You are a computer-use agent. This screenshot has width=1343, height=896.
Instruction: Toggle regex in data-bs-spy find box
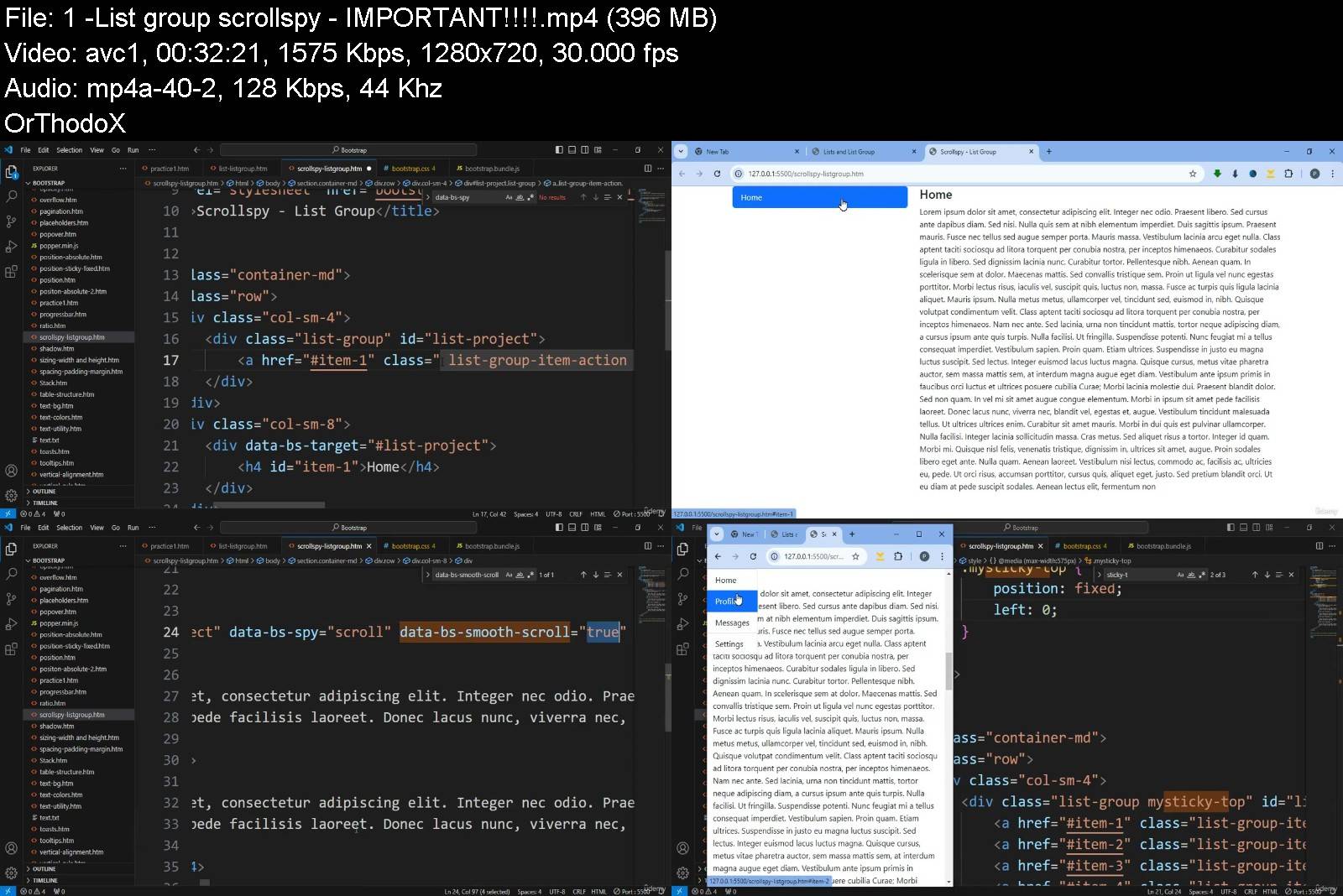530,197
